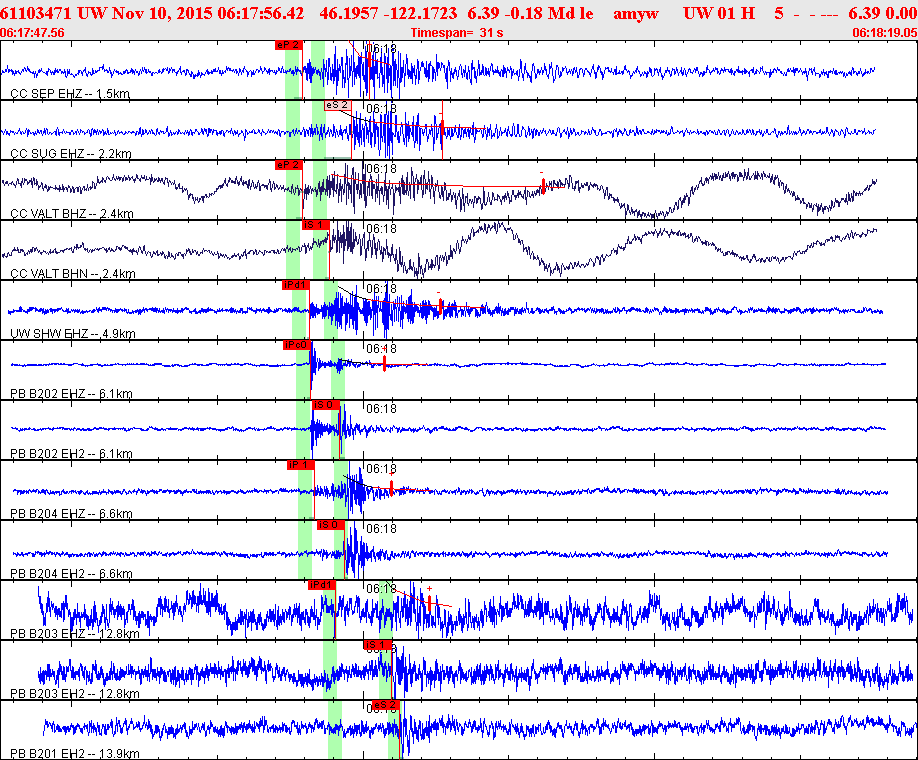
Task: Click the 'PB B203 EHZ -- 12.8km' channel label
Action: (75, 634)
